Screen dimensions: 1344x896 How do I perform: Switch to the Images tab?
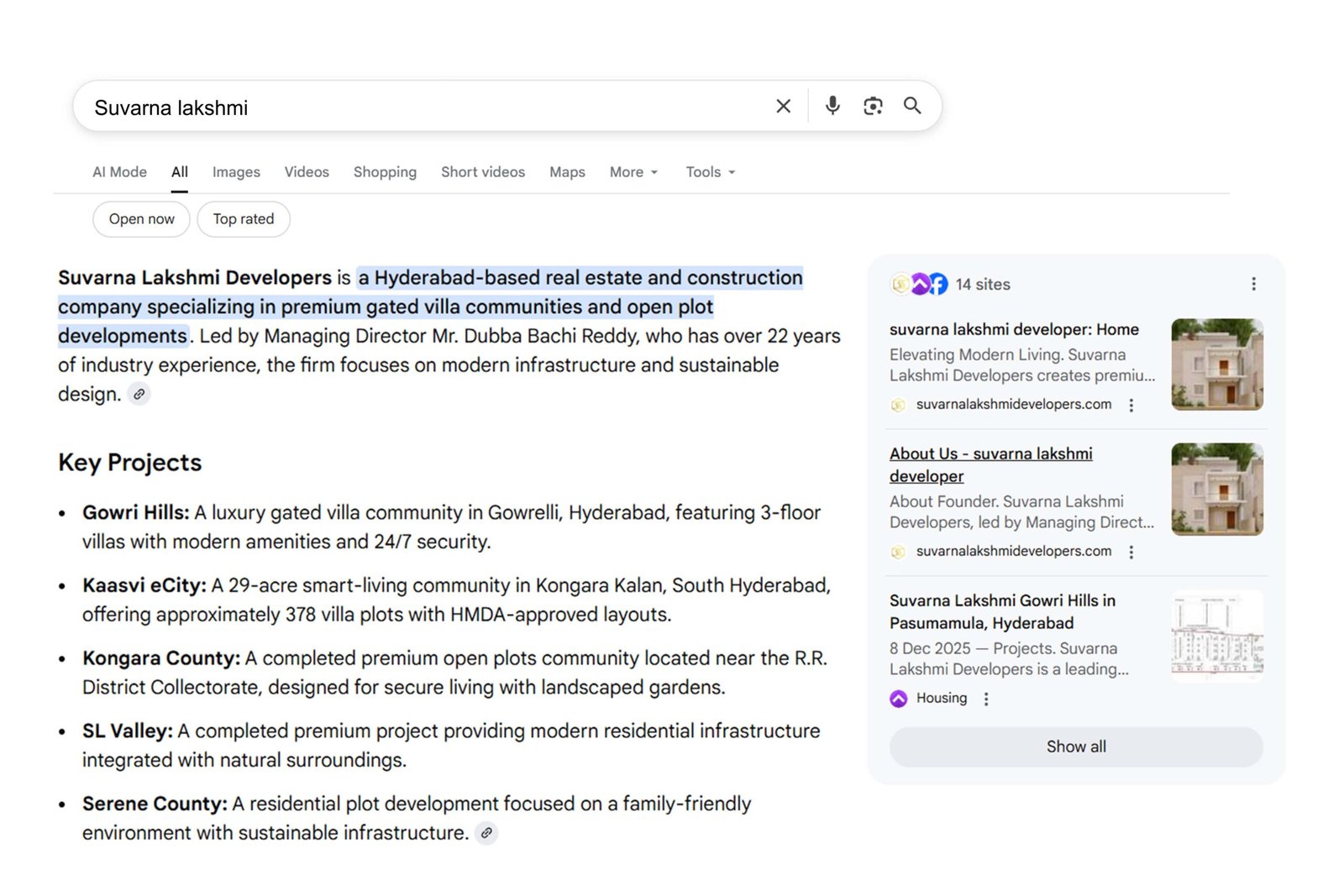[x=236, y=172]
